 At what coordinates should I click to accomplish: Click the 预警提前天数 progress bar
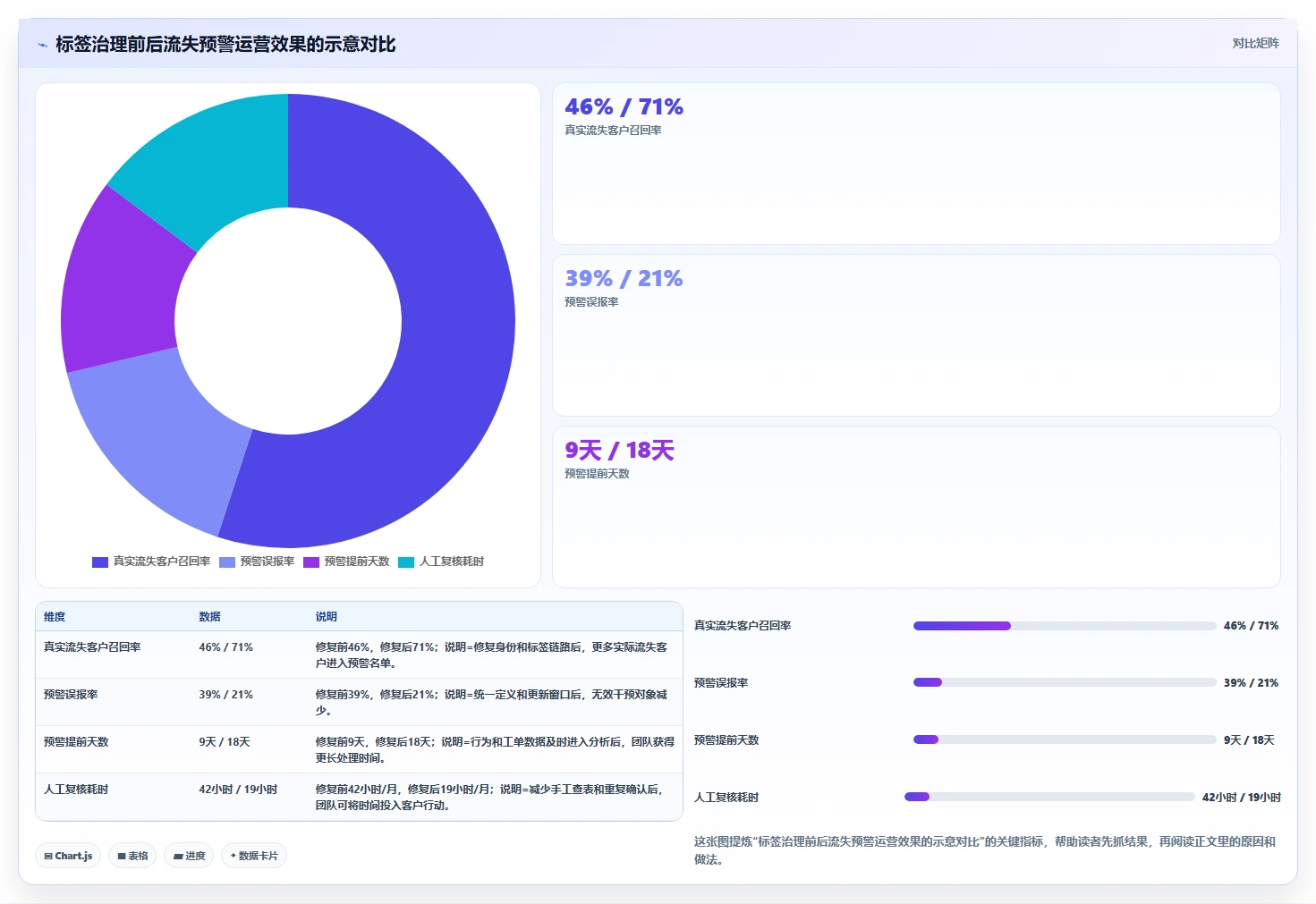(1065, 739)
